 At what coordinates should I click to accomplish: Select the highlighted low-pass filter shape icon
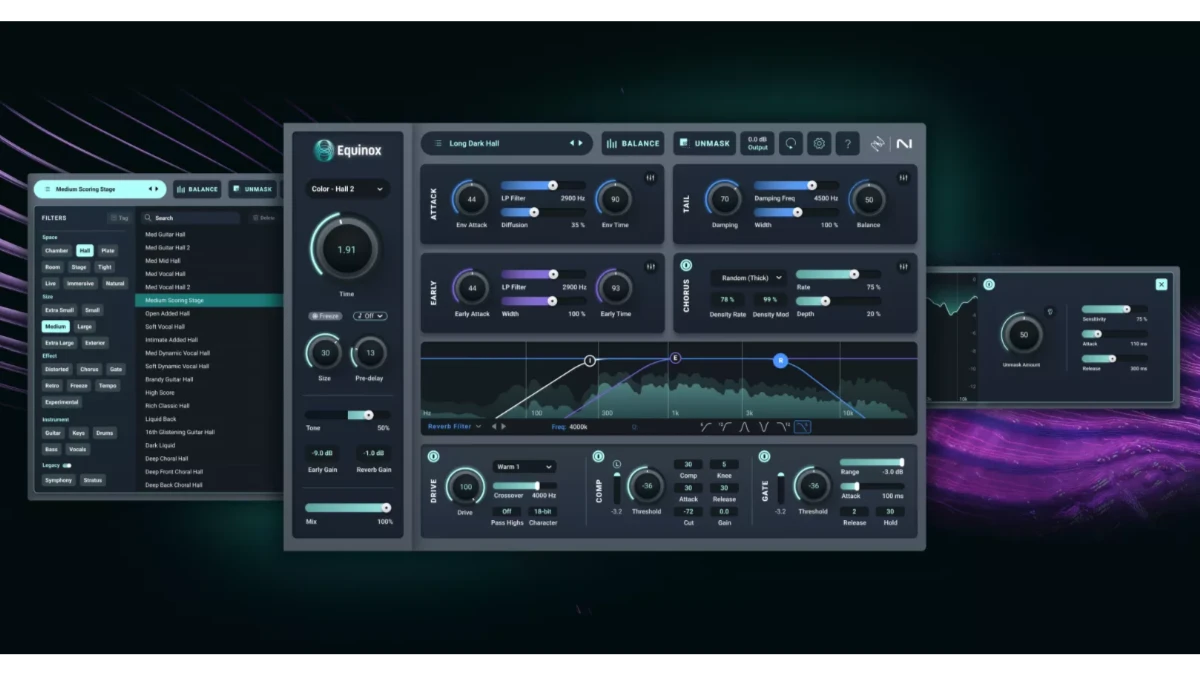pyautogui.click(x=803, y=427)
